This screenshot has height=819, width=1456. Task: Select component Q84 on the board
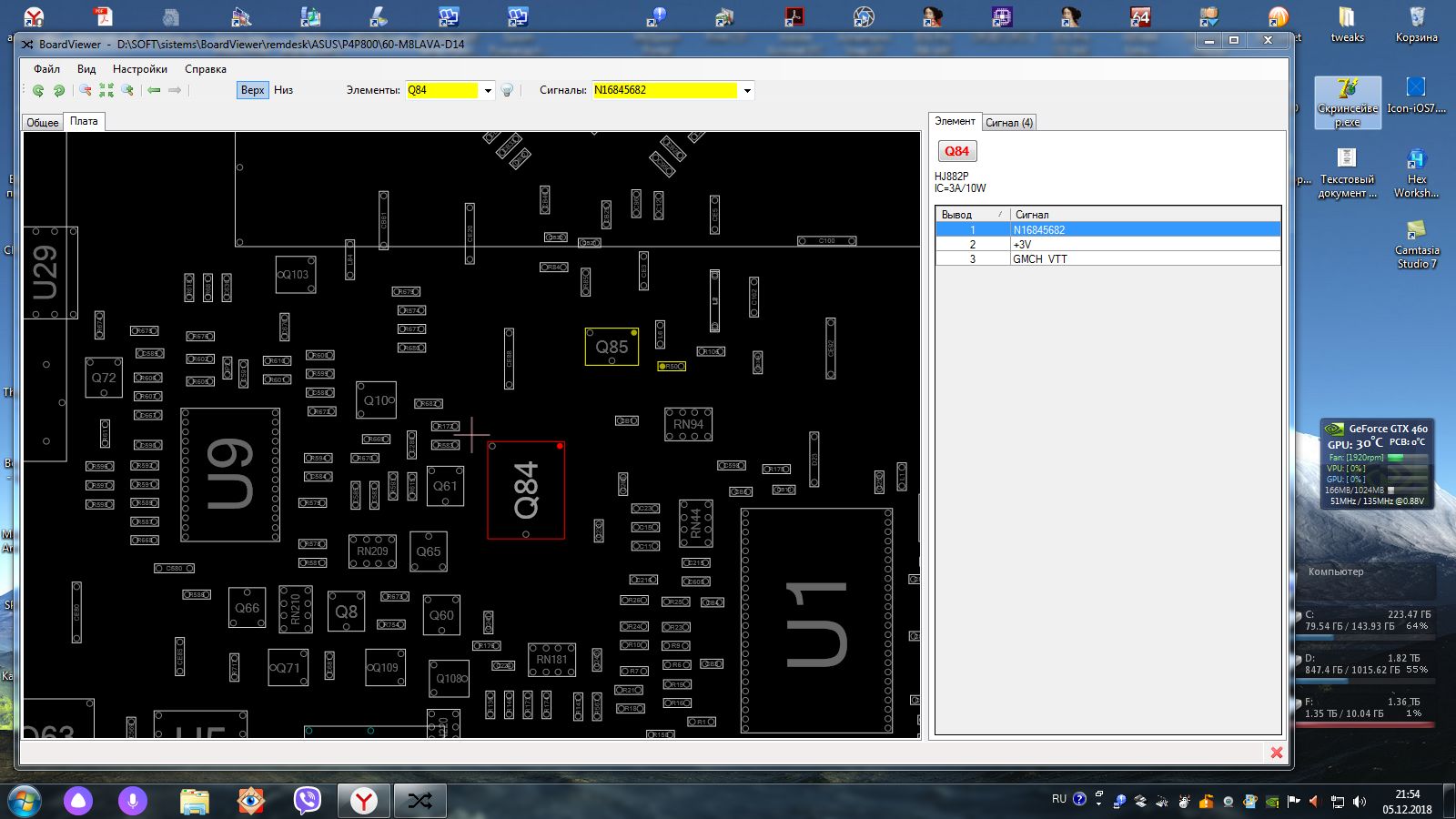(526, 490)
